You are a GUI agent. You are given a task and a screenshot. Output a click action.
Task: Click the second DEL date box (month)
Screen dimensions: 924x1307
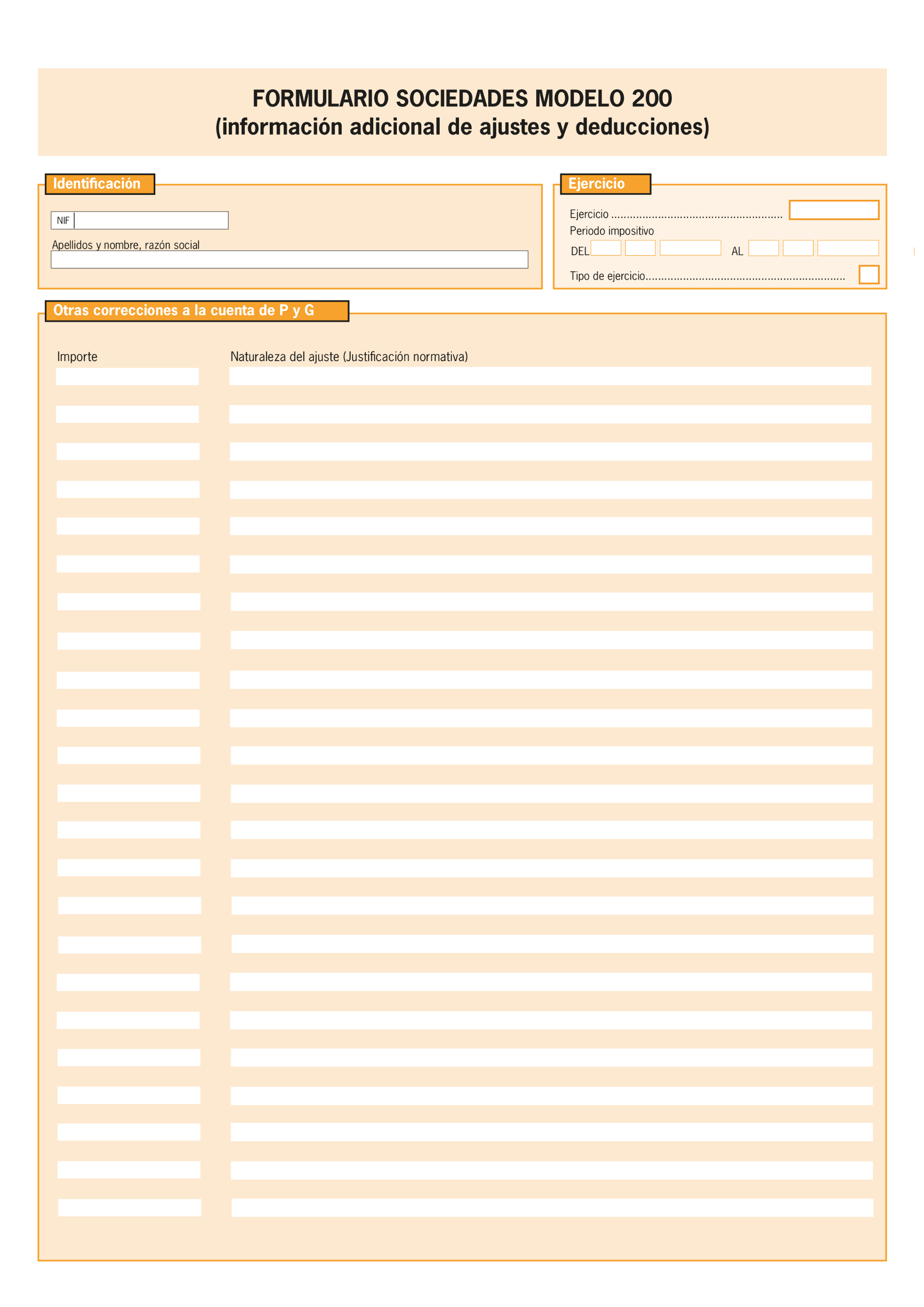[640, 248]
